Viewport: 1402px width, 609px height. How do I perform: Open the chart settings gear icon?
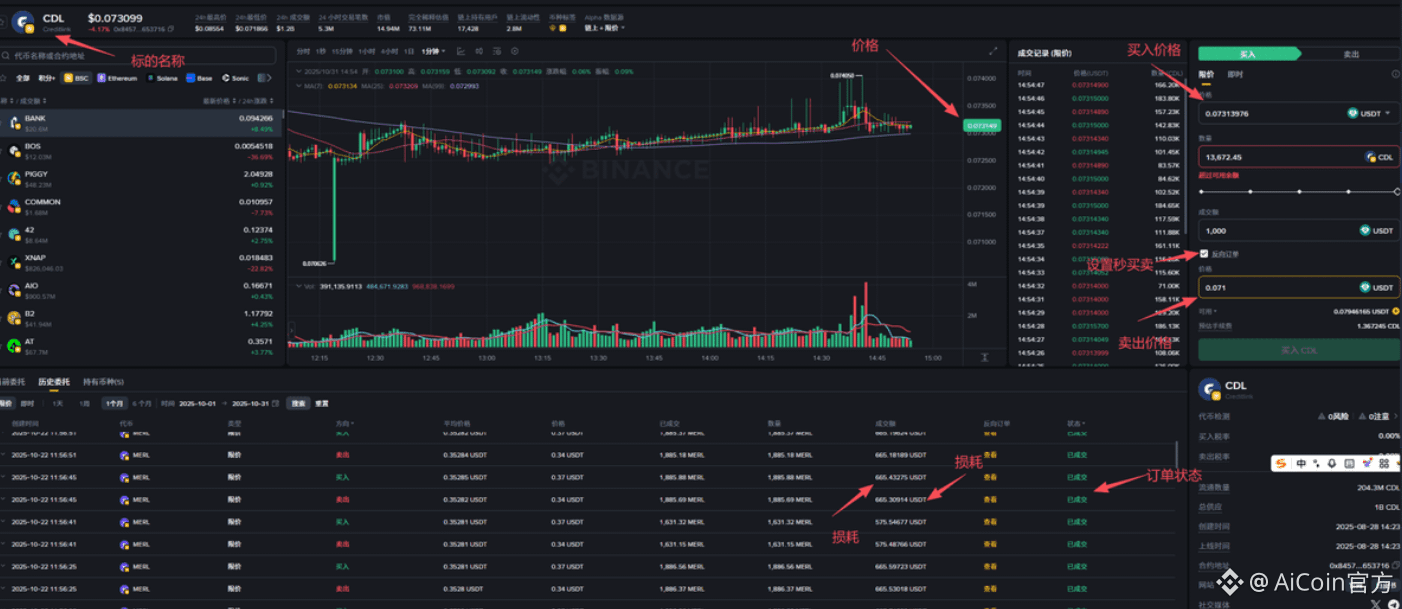[515, 51]
